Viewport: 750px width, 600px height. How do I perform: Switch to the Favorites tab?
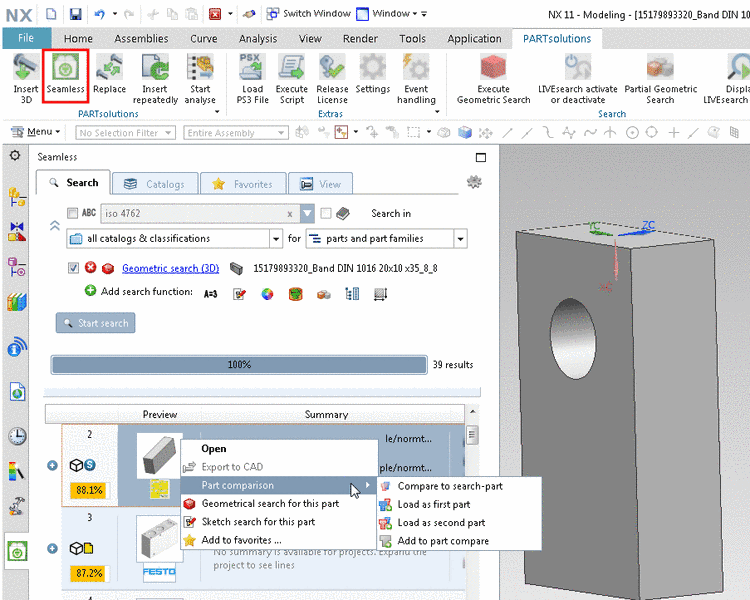(243, 184)
